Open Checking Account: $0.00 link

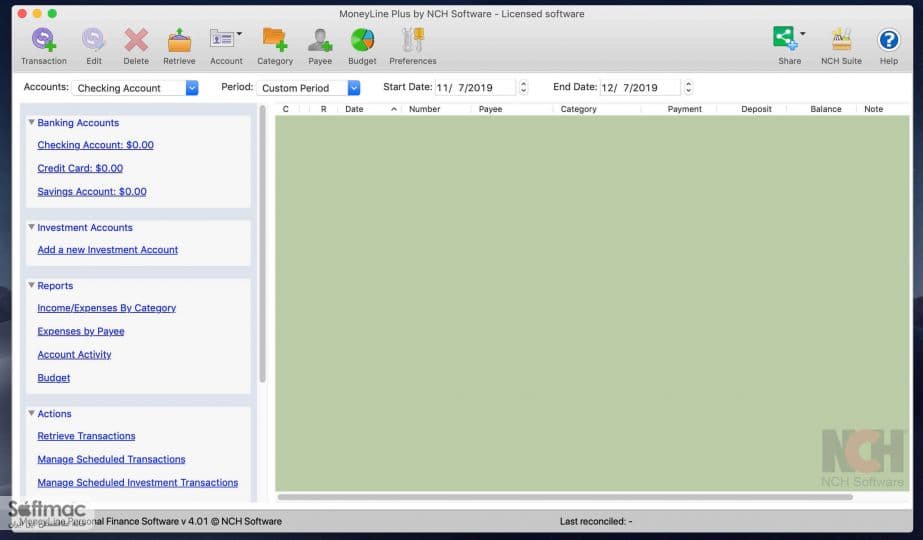pyautogui.click(x=95, y=145)
